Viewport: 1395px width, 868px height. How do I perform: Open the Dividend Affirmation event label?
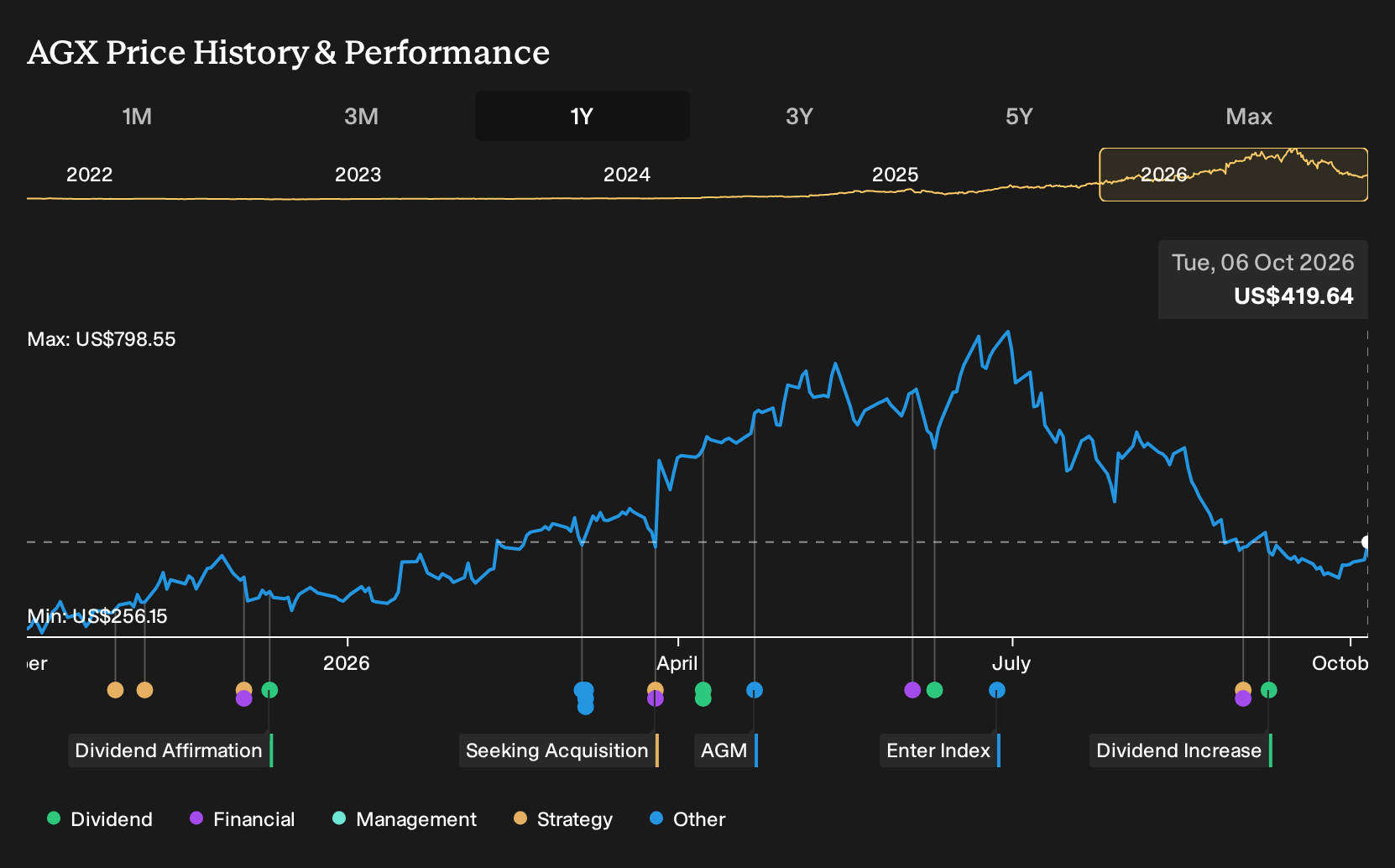[170, 750]
